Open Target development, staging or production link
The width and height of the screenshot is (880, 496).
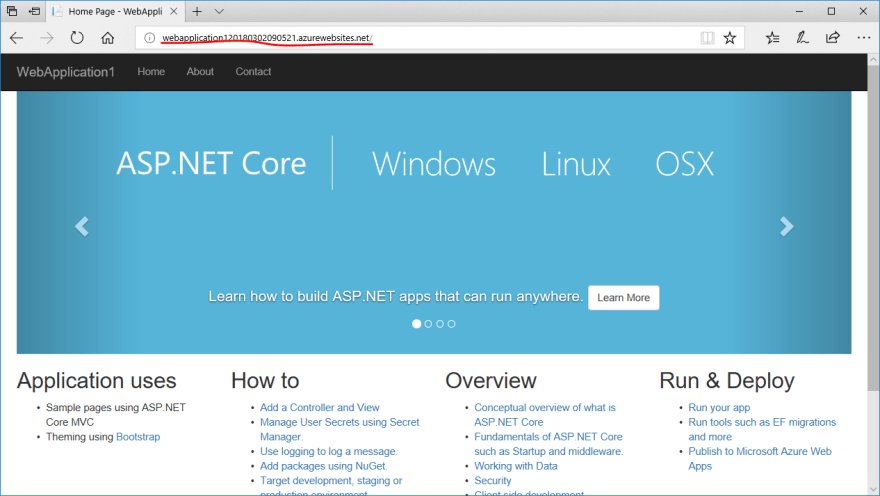pyautogui.click(x=331, y=486)
